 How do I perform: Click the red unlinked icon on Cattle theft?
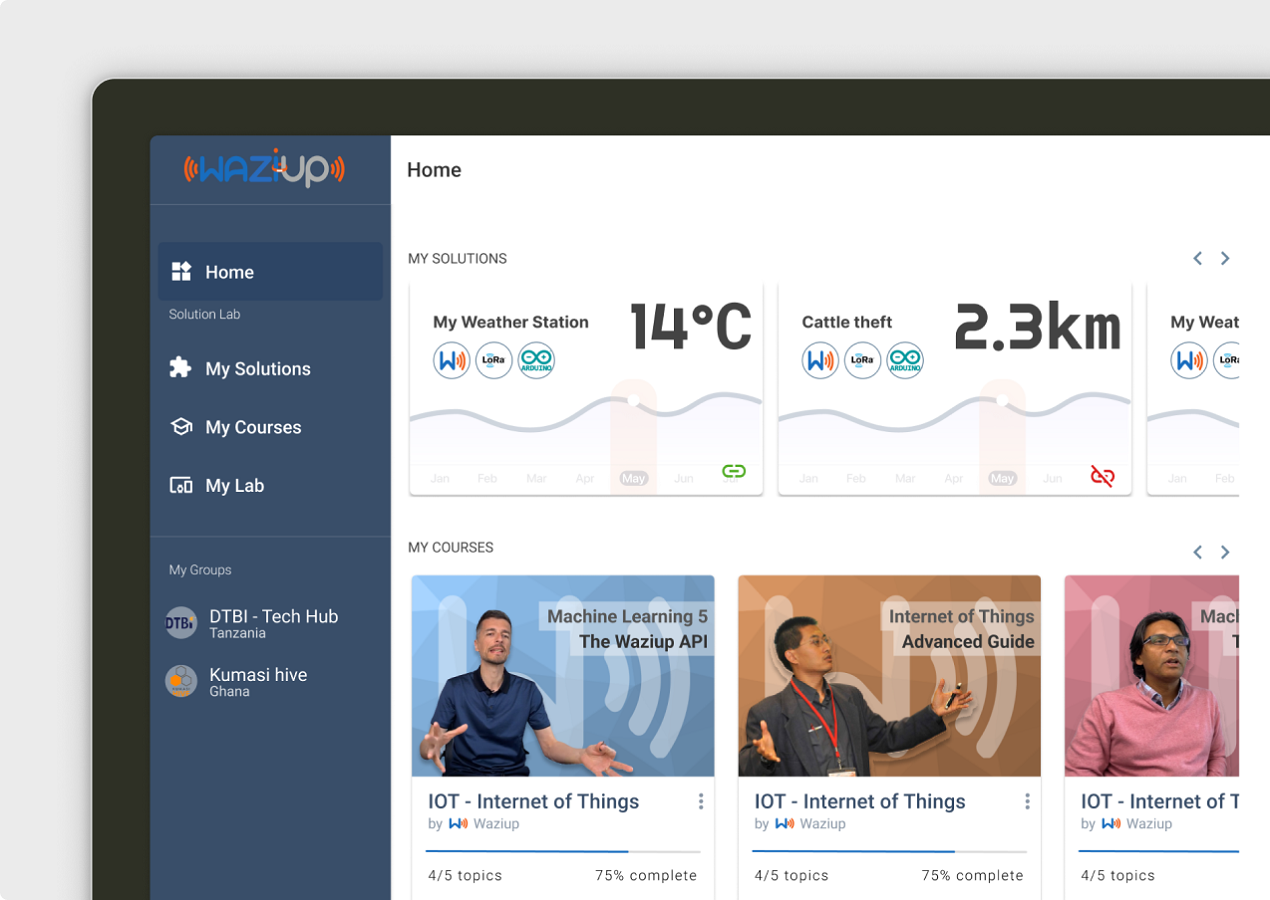pos(1102,476)
